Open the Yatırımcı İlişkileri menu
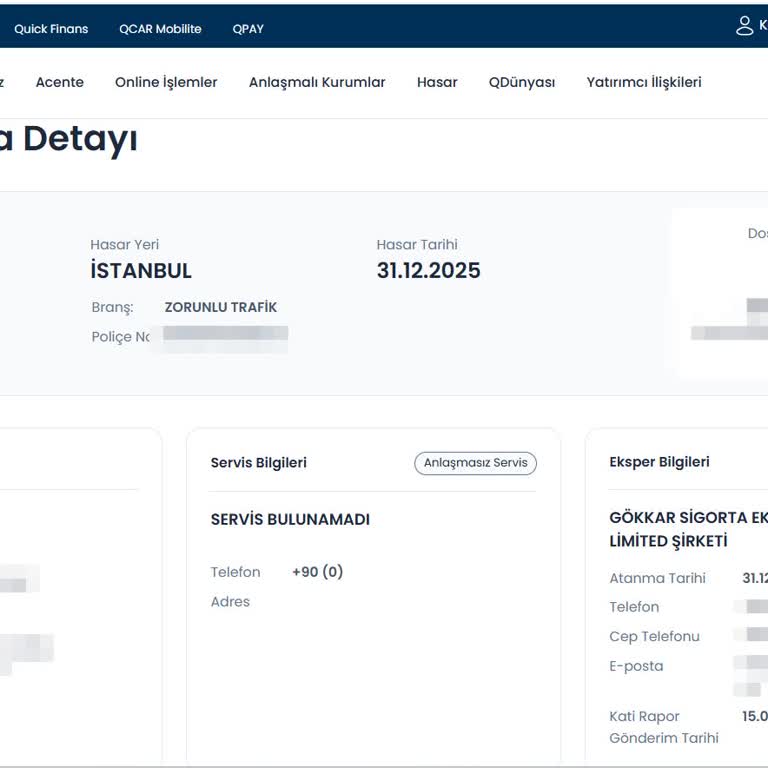This screenshot has width=768, height=768. (644, 82)
